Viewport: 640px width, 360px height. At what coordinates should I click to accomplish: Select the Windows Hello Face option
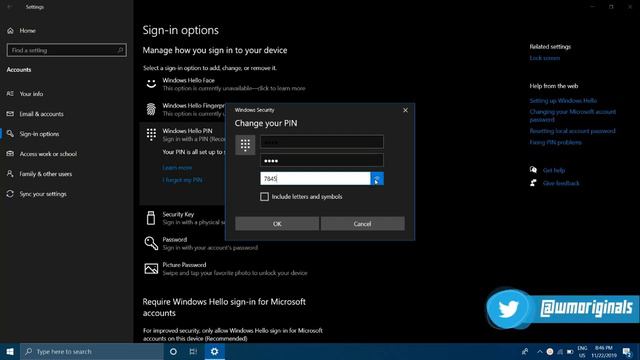224,84
